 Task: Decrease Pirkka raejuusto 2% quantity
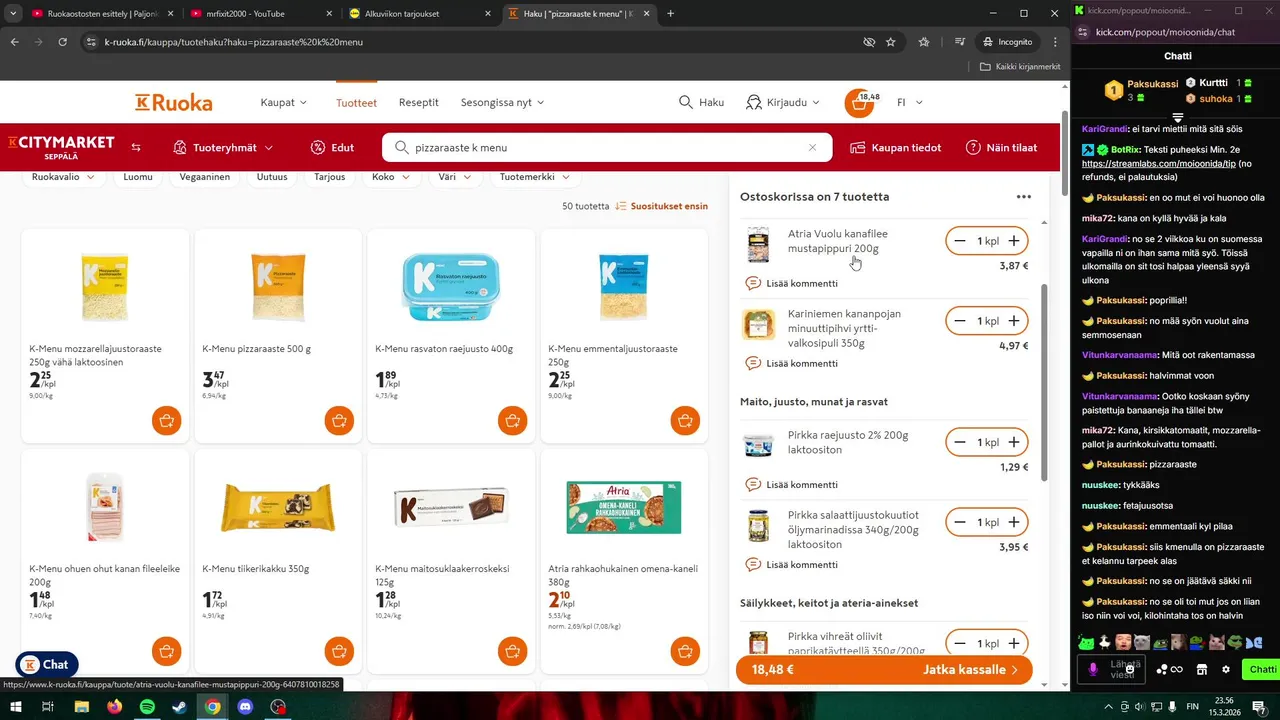(960, 442)
